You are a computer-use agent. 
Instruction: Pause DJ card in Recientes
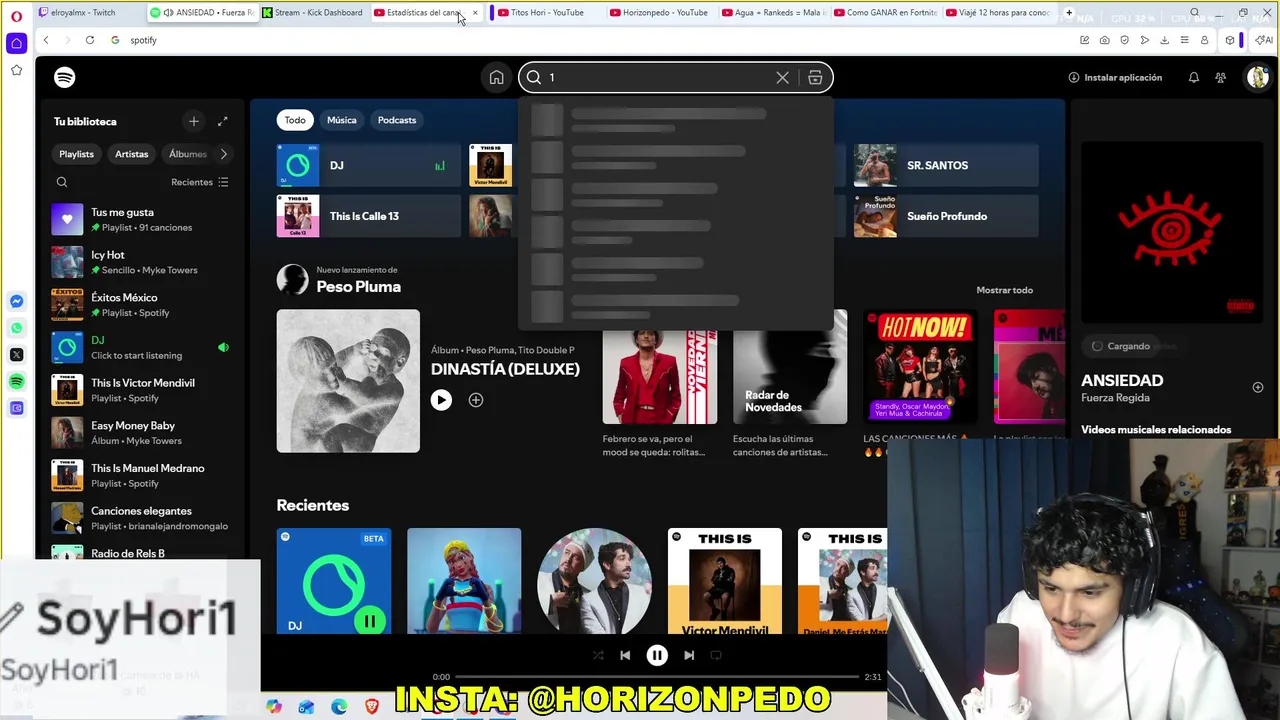[x=369, y=621]
